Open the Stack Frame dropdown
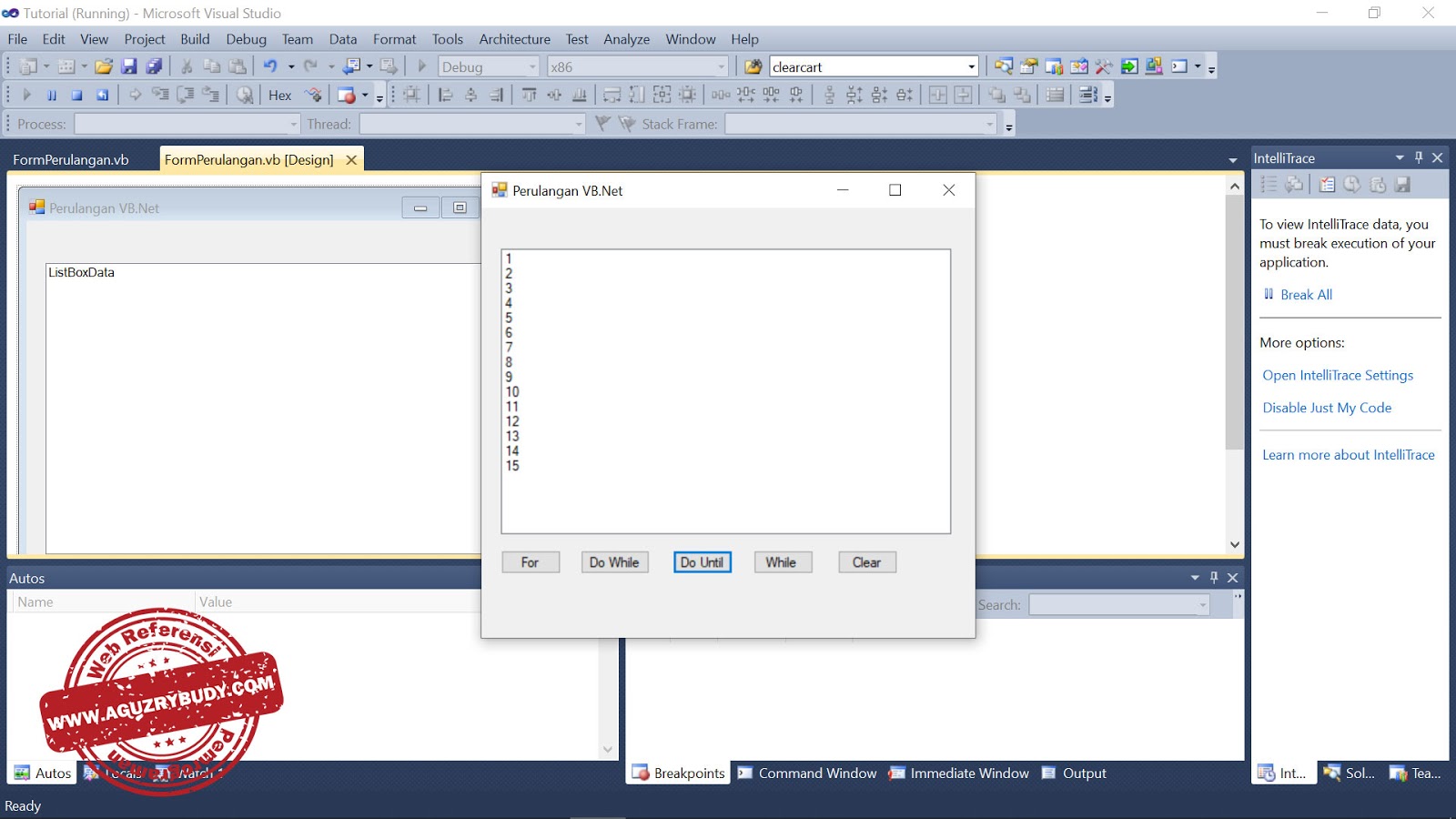 (990, 124)
